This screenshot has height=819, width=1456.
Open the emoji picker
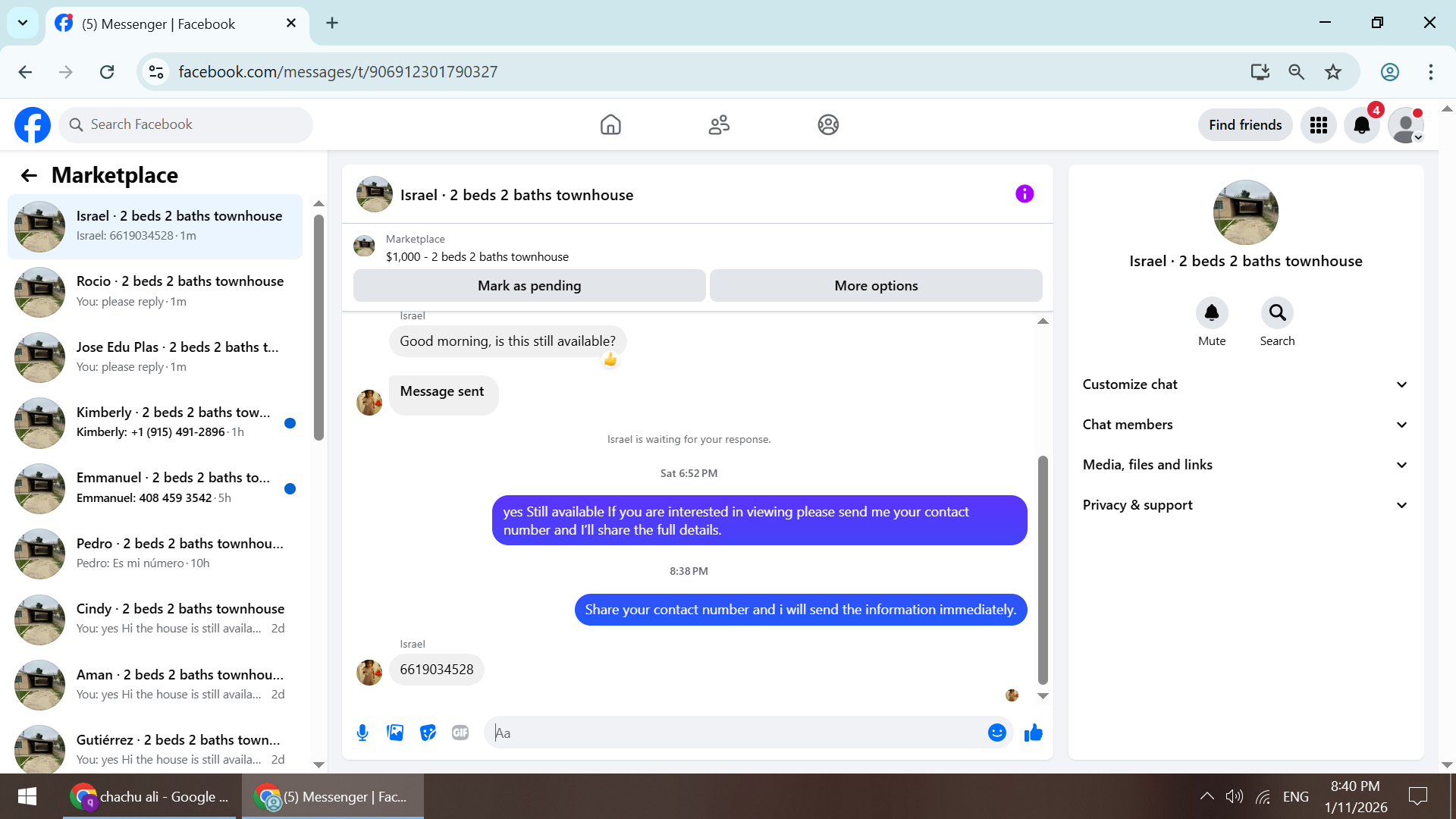(997, 733)
